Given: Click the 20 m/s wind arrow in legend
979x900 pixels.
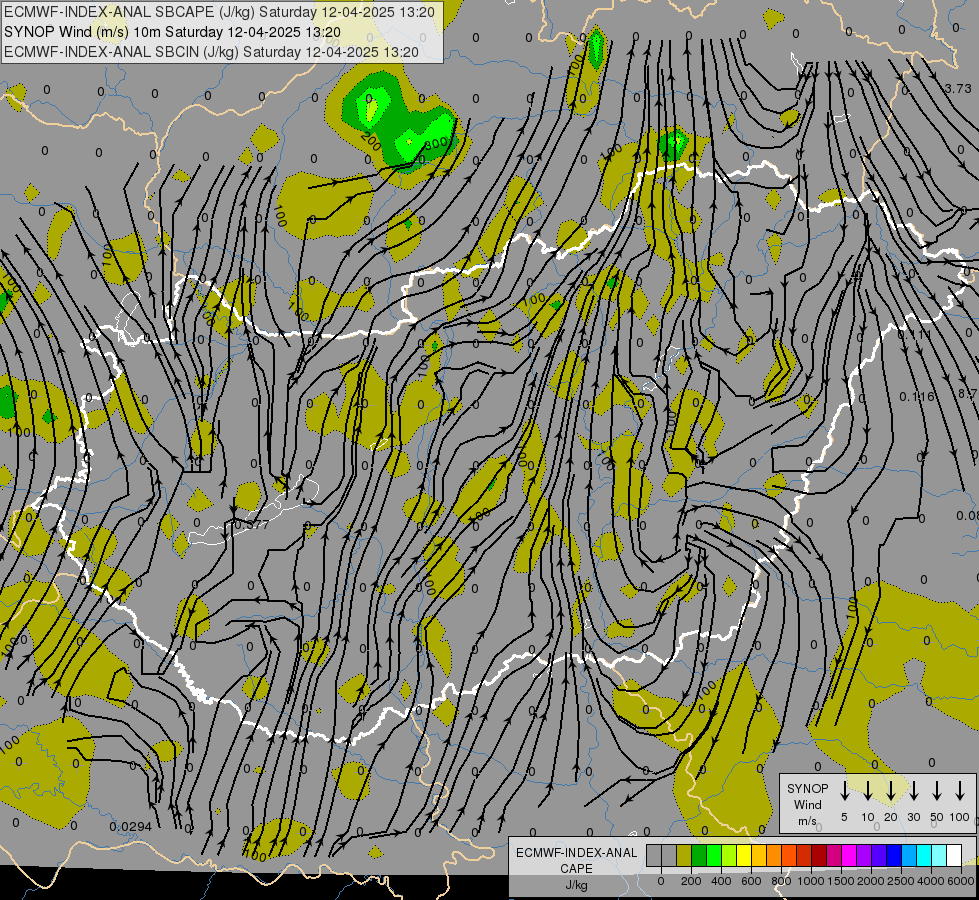Looking at the screenshot, I should pyautogui.click(x=890, y=791).
